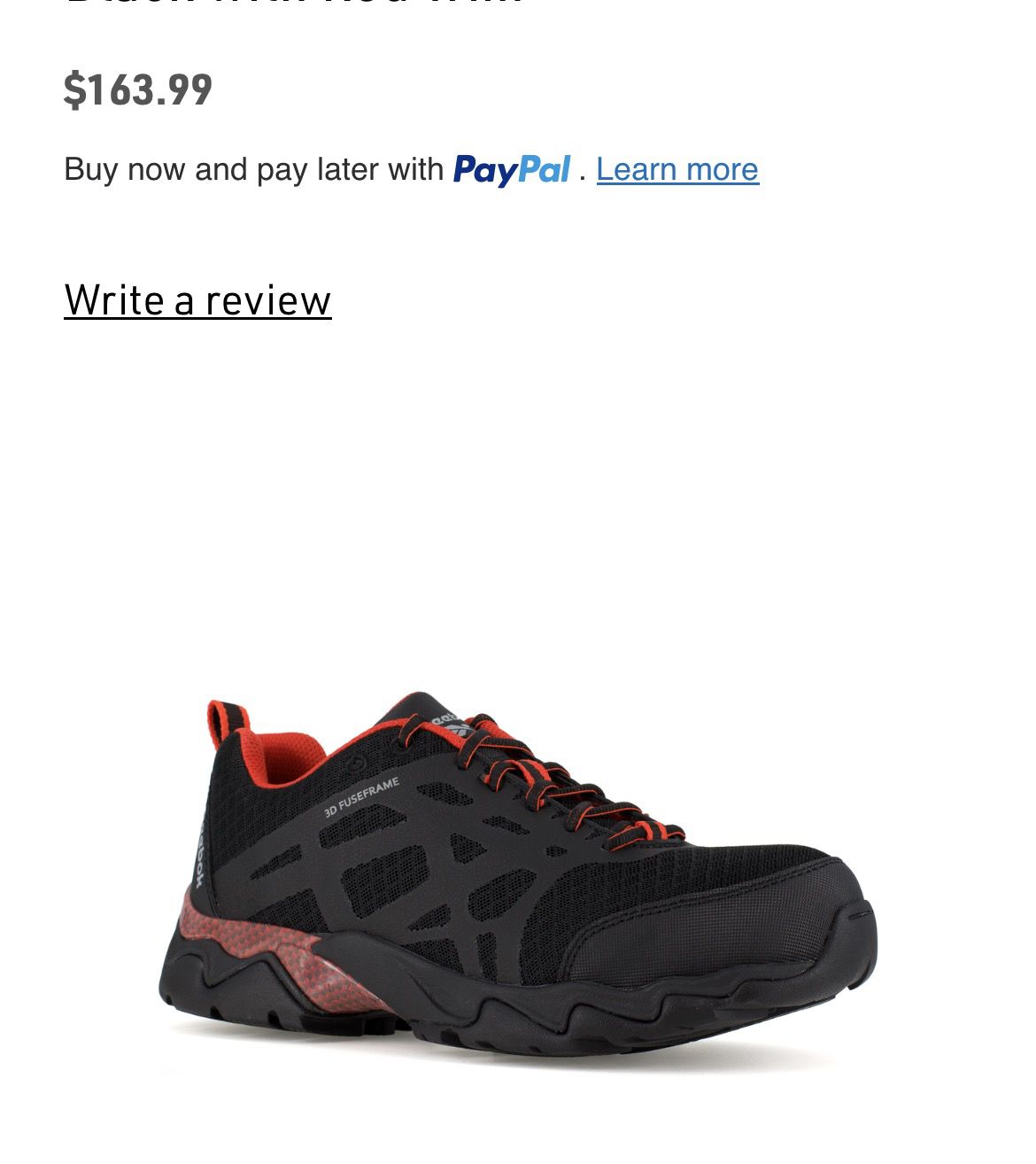Click the blank area above the shoe image
Viewport: 1036px width, 1164px height.
tap(518, 505)
